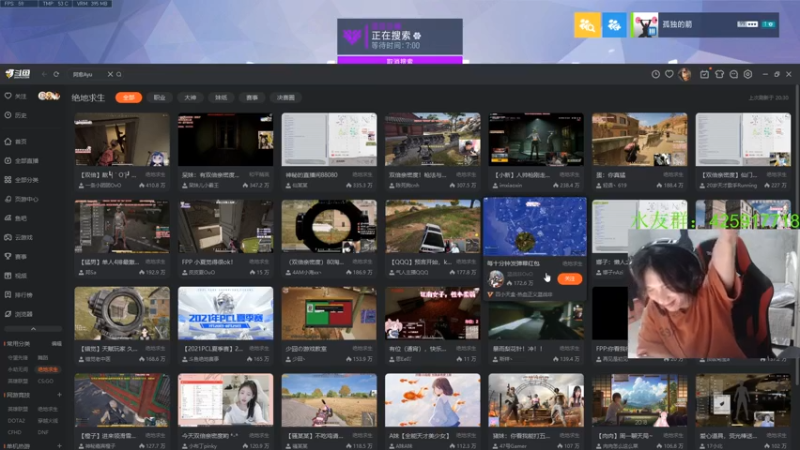Open 少囧の游戏教室 stream thumbnail
The image size is (800, 450).
click(x=329, y=313)
